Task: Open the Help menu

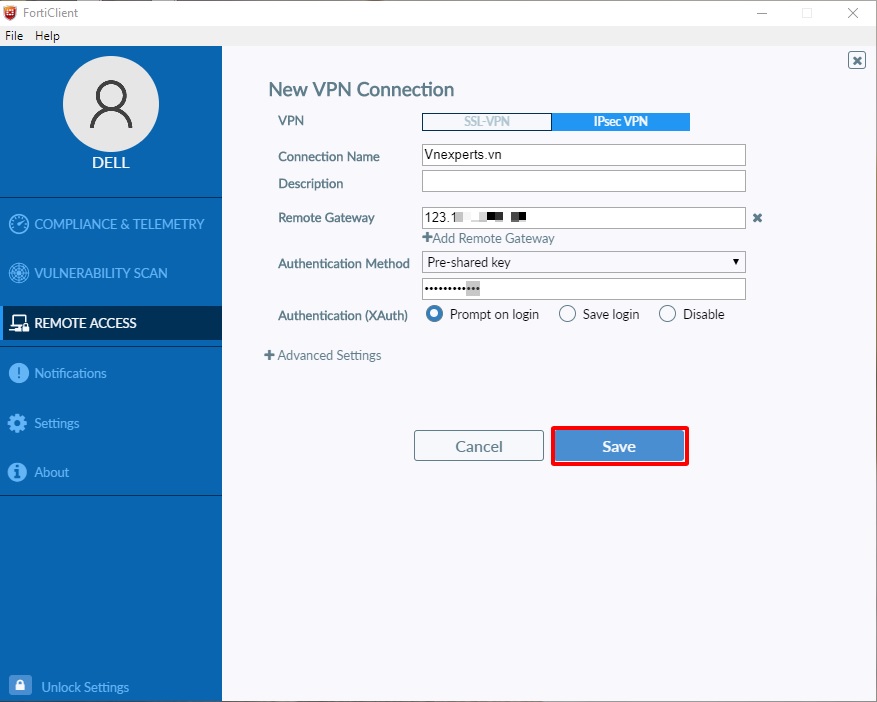Action: click(x=47, y=35)
